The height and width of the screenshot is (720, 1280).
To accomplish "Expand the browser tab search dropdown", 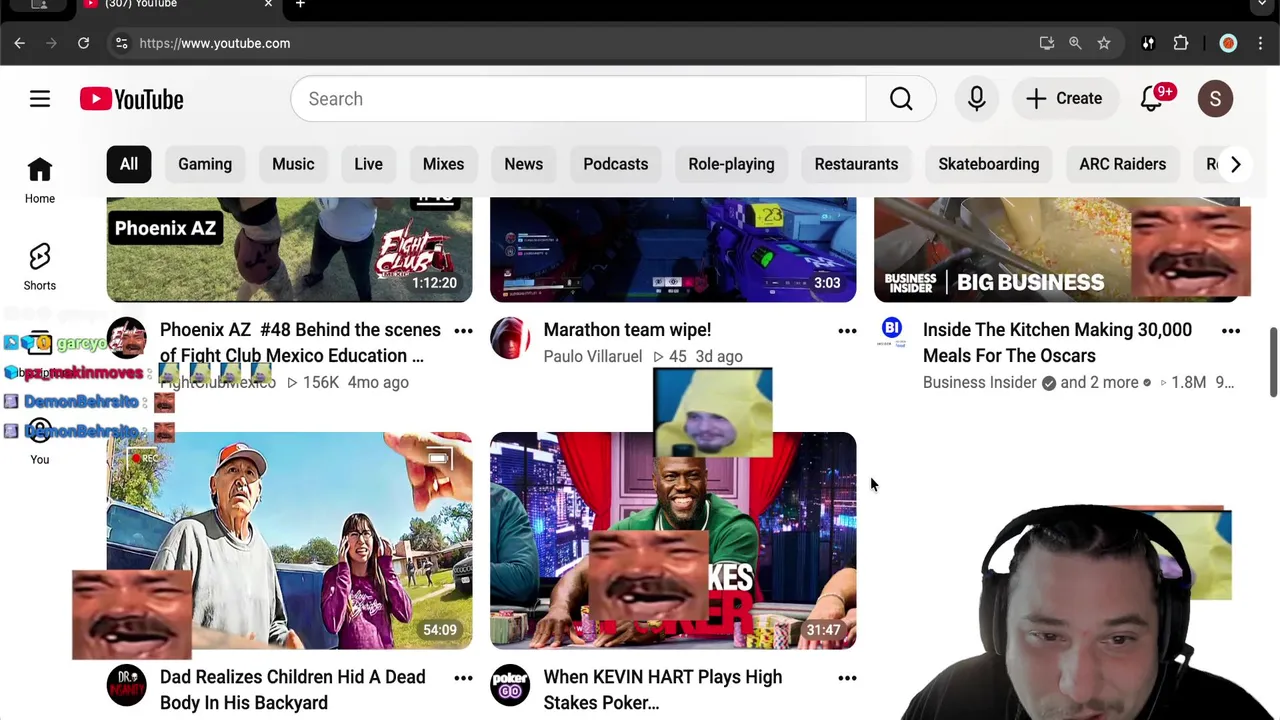I will (1262, 5).
